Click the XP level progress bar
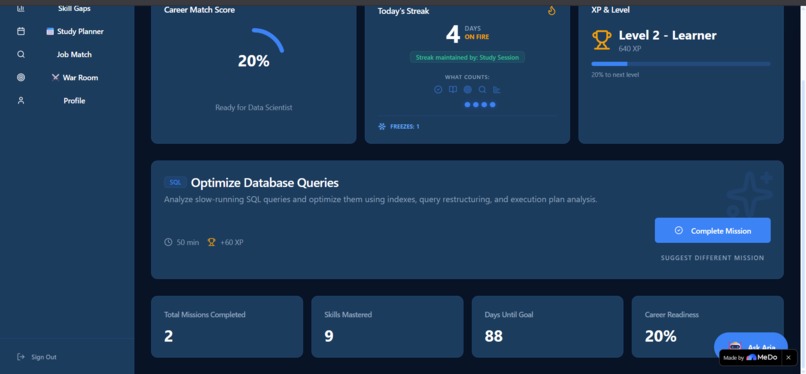 (x=681, y=64)
